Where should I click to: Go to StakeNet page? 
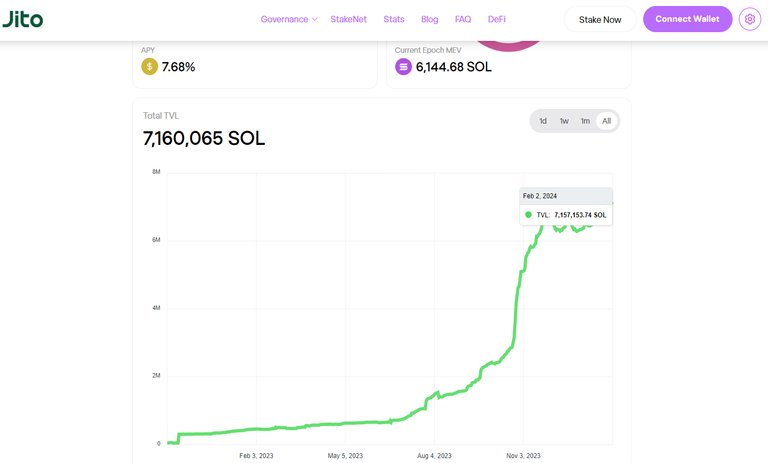348,19
